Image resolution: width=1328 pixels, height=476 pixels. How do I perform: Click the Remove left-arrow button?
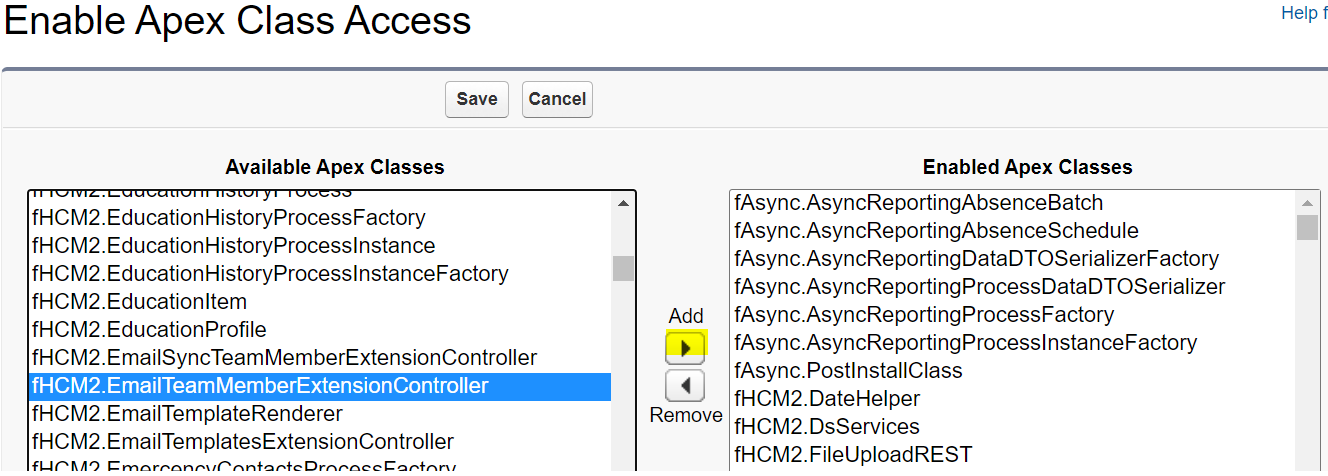point(685,385)
